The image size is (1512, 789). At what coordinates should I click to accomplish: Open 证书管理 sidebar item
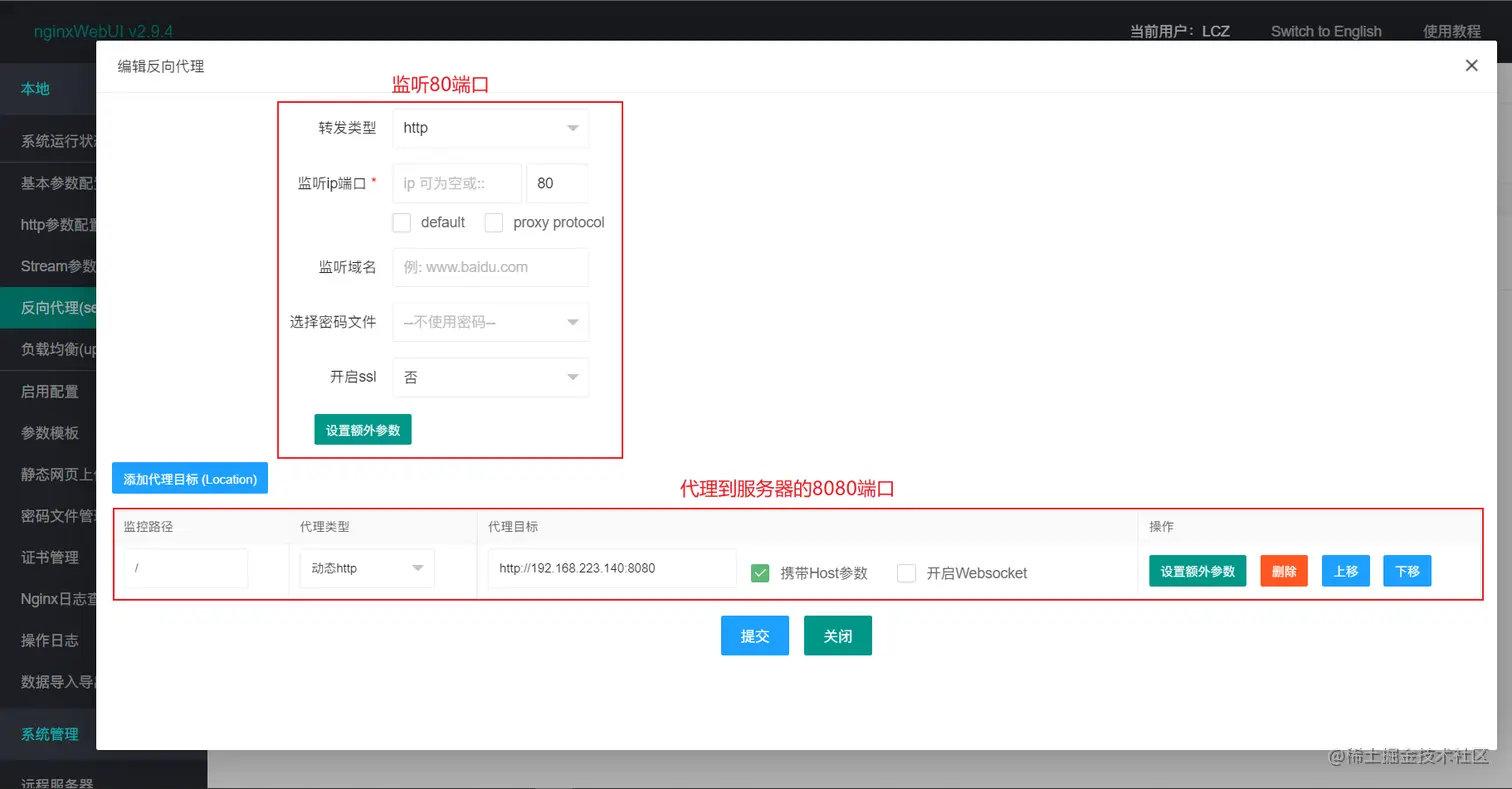coord(48,557)
